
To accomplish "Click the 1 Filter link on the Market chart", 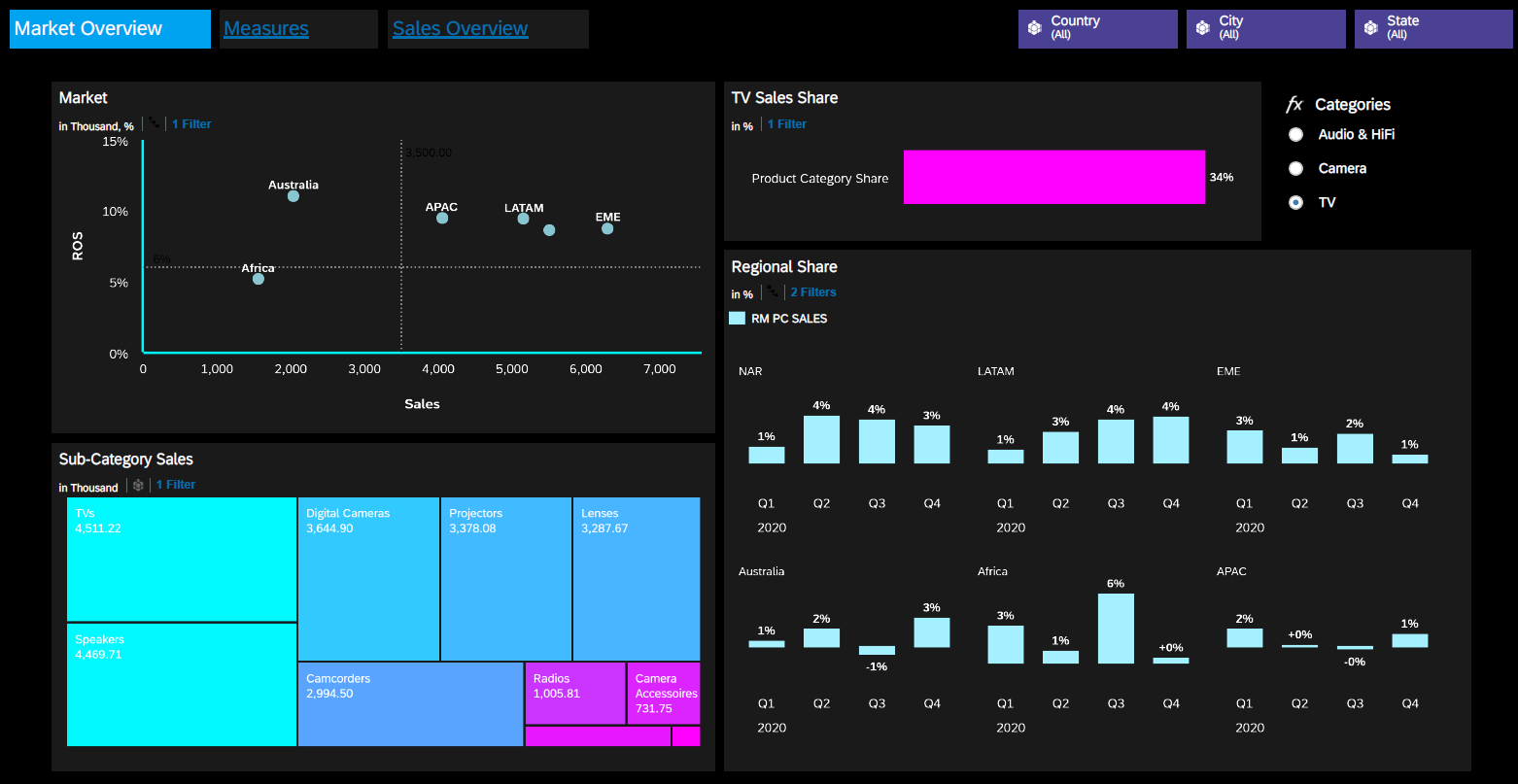I will tap(191, 123).
